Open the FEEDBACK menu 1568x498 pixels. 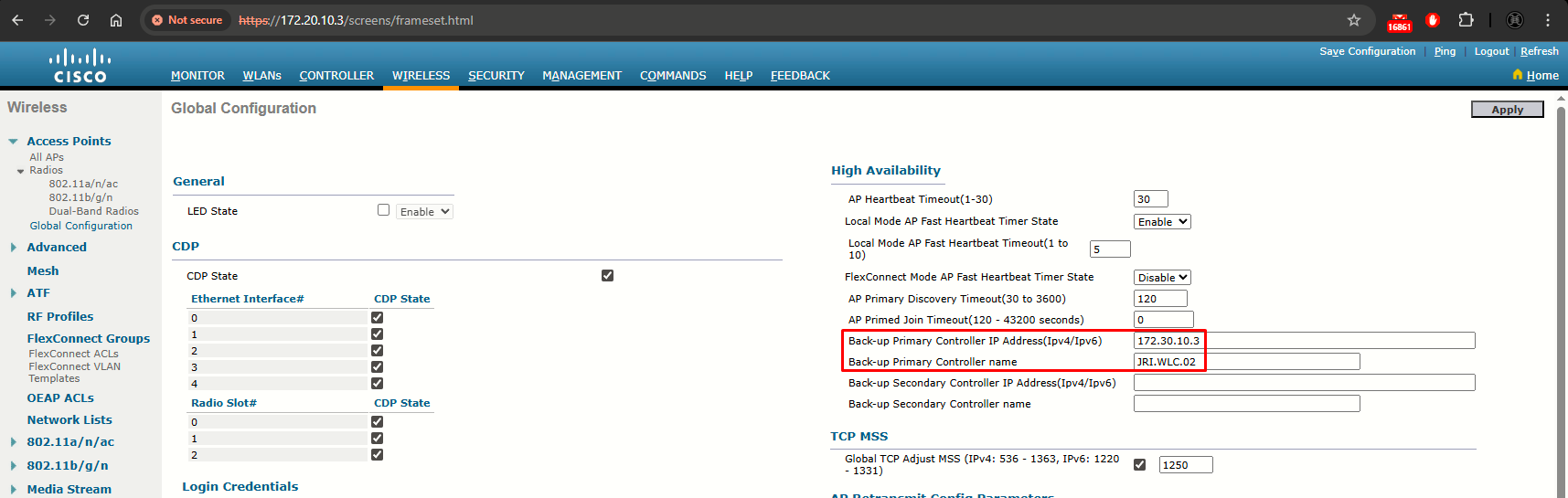(800, 76)
